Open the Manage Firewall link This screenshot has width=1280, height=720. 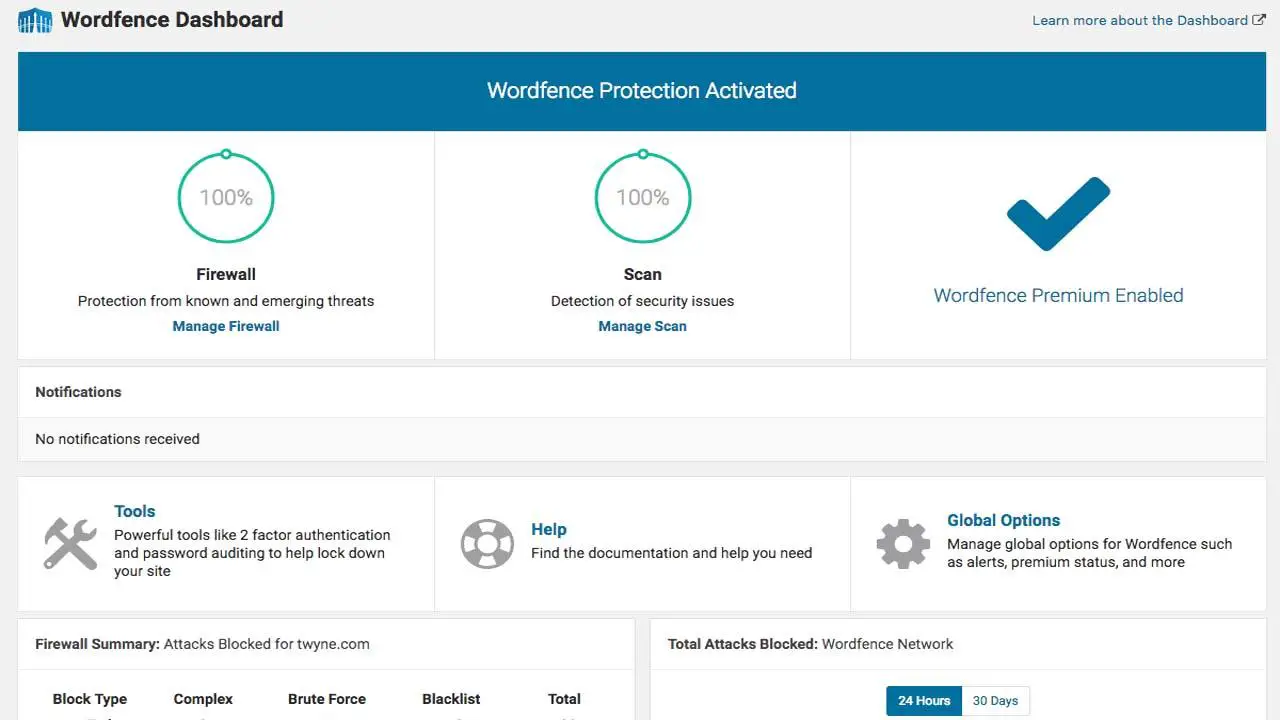pos(226,326)
